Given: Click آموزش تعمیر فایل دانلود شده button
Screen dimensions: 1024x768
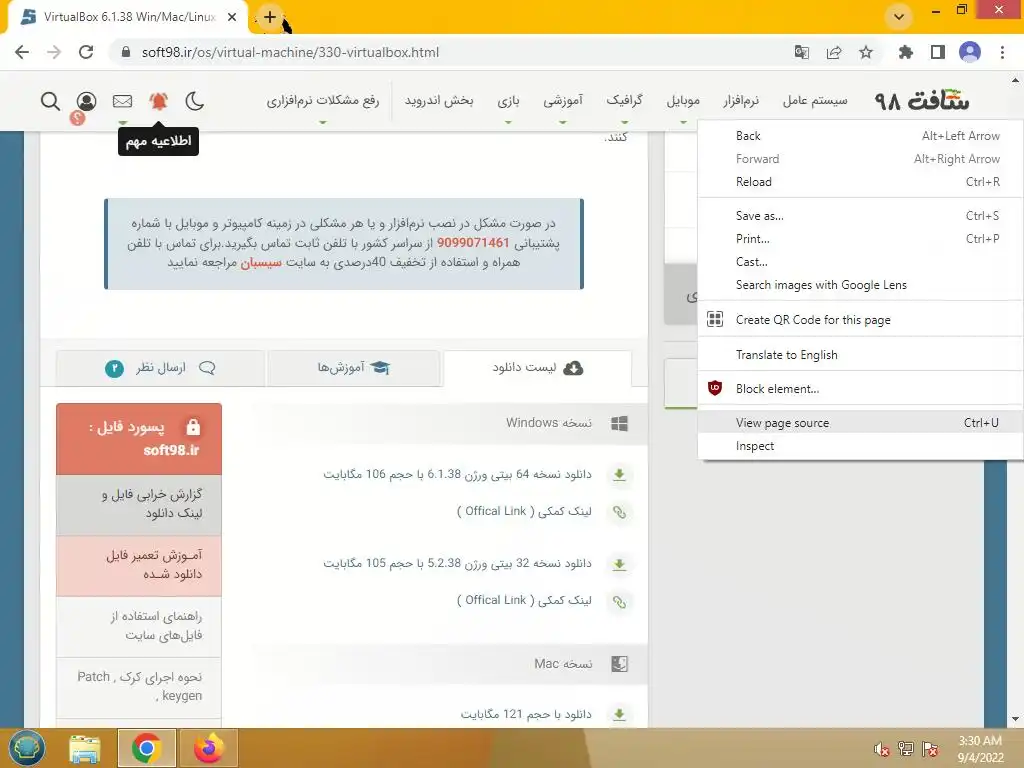Looking at the screenshot, I should pos(138,565).
